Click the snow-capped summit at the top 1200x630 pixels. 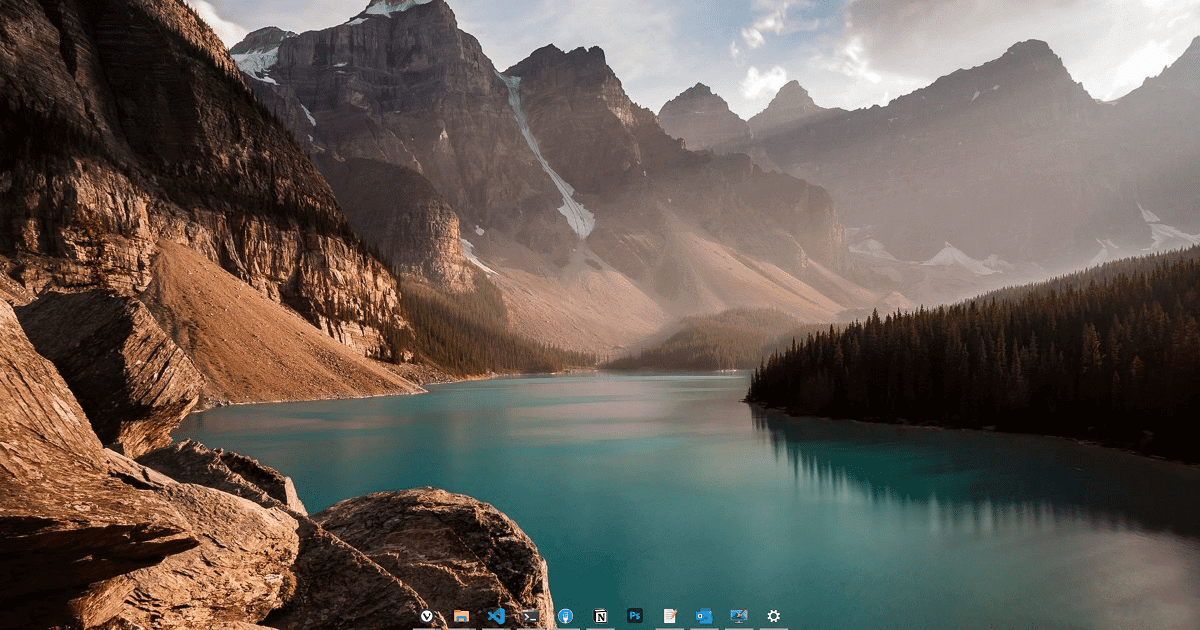(395, 8)
